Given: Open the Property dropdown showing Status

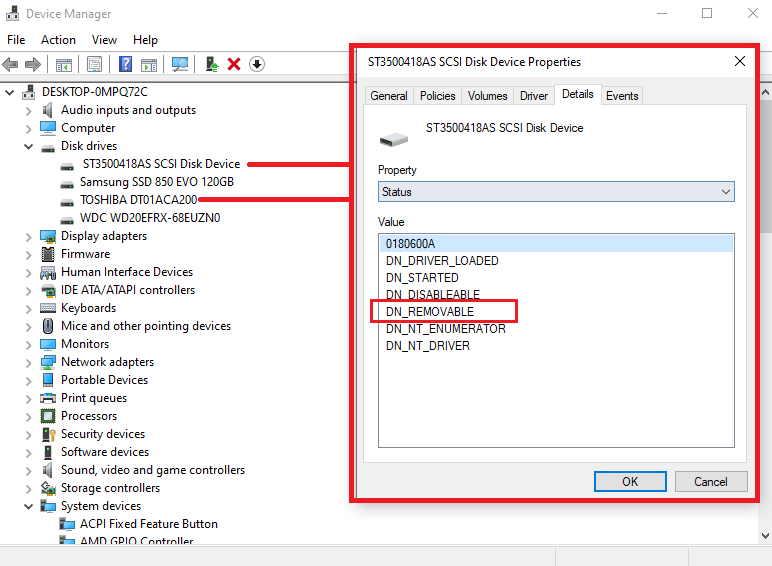Looking at the screenshot, I should 555,191.
